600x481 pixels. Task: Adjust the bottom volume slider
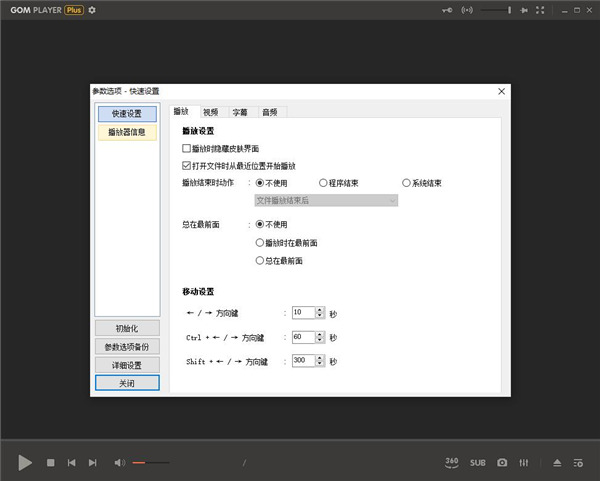pos(151,463)
